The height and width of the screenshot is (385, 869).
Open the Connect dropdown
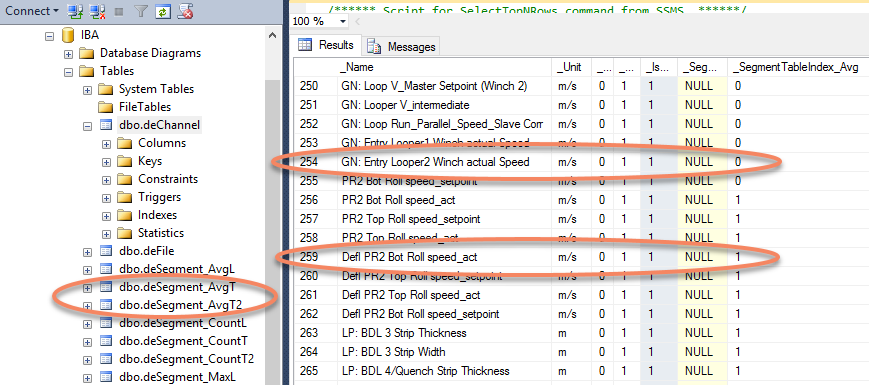click(33, 11)
